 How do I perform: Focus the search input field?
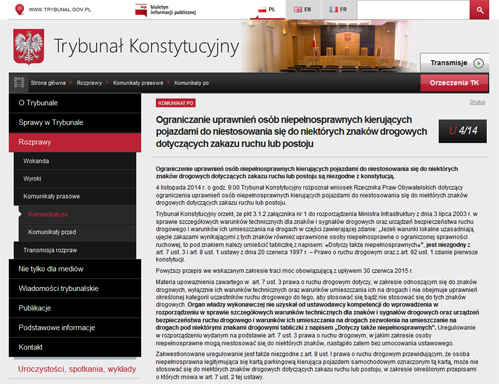(x=413, y=10)
